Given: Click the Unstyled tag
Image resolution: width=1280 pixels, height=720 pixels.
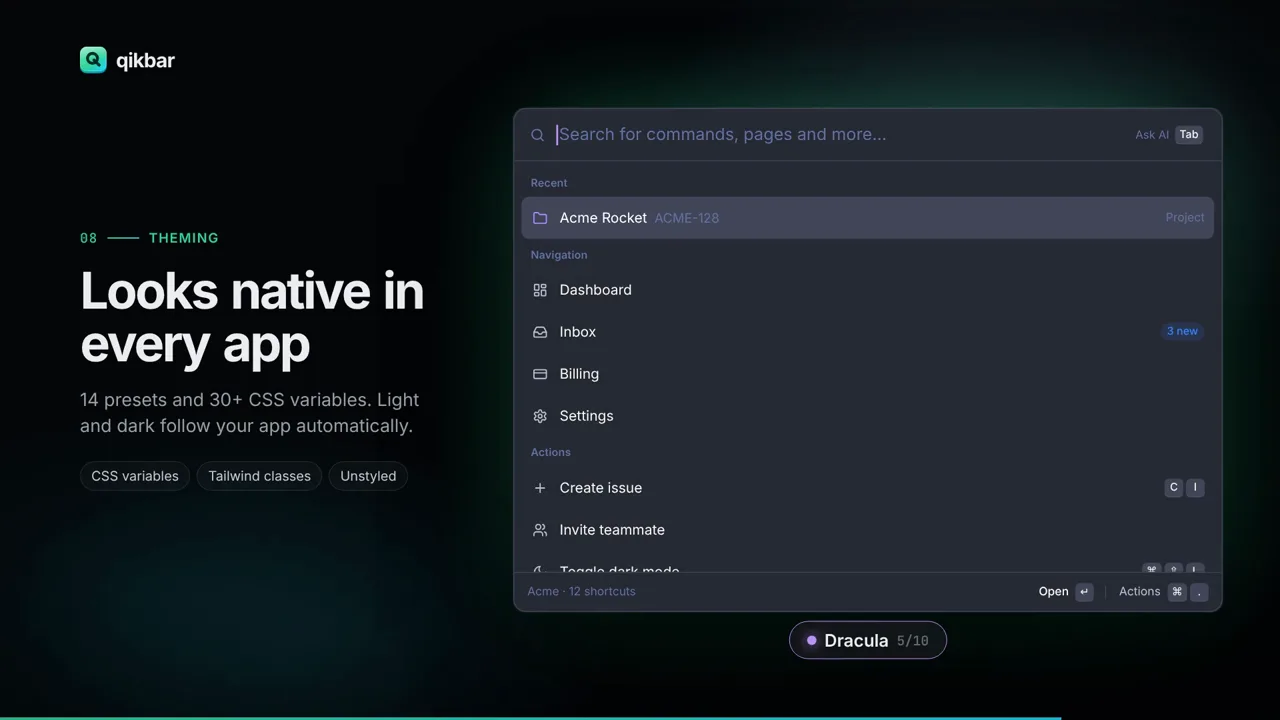Looking at the screenshot, I should click(368, 476).
